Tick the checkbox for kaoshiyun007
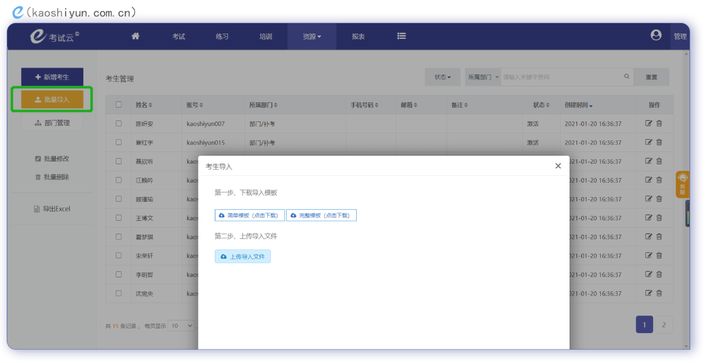720x363 pixels. point(118,123)
